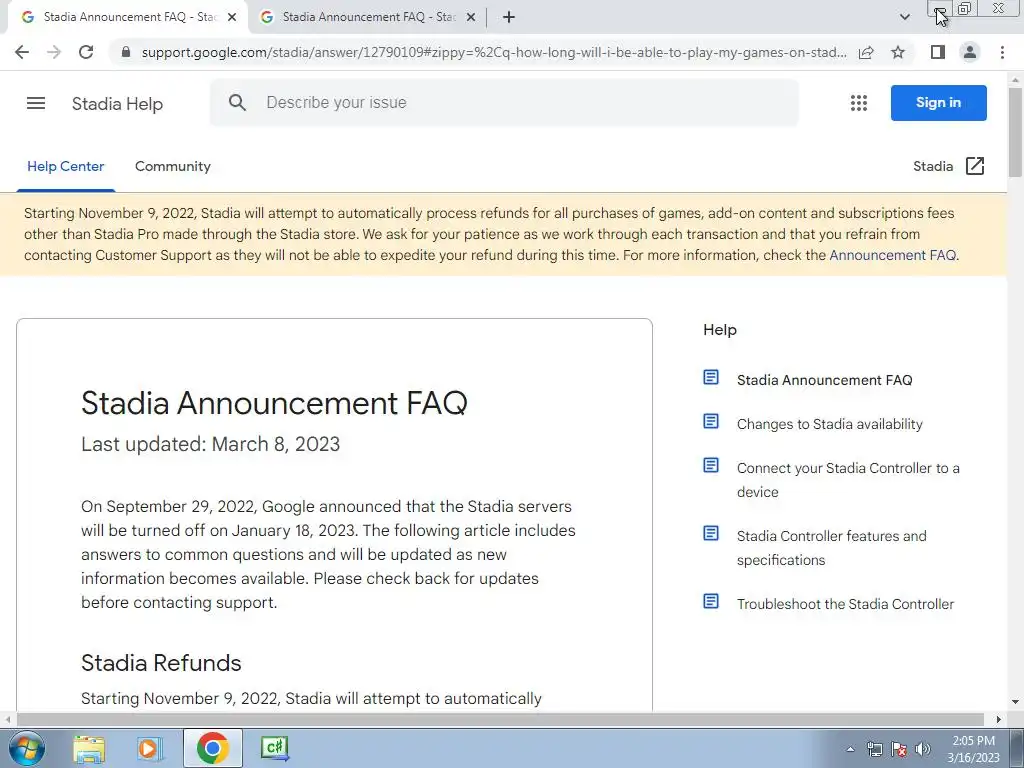Switch to the Community tab

173,167
